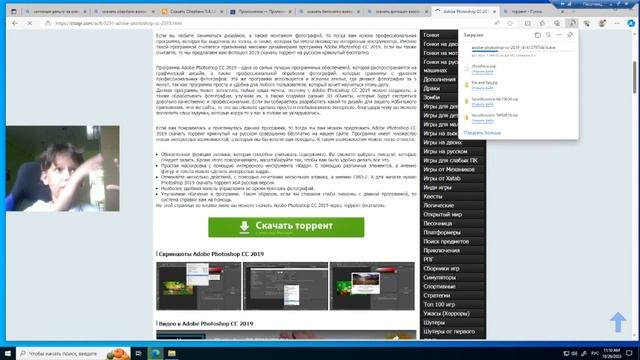Open the Windows Start menu
The width and height of the screenshot is (640, 360).
click(x=8, y=353)
